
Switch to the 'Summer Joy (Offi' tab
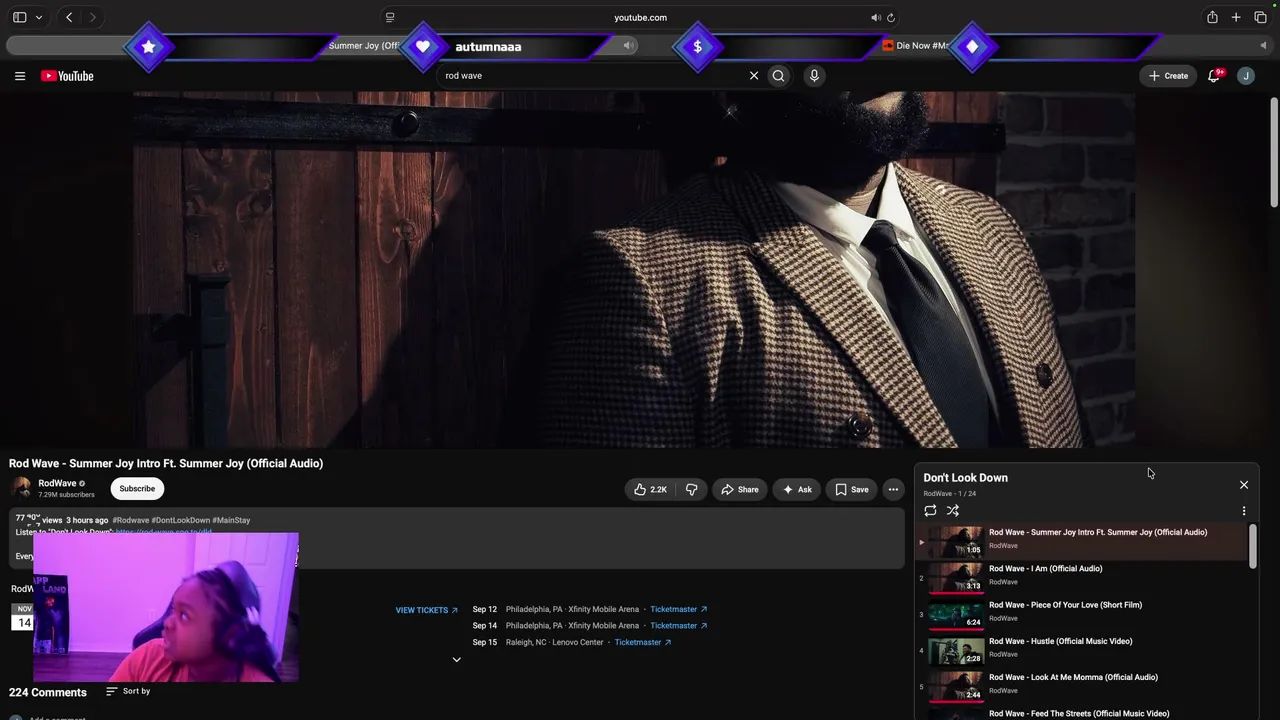point(364,46)
